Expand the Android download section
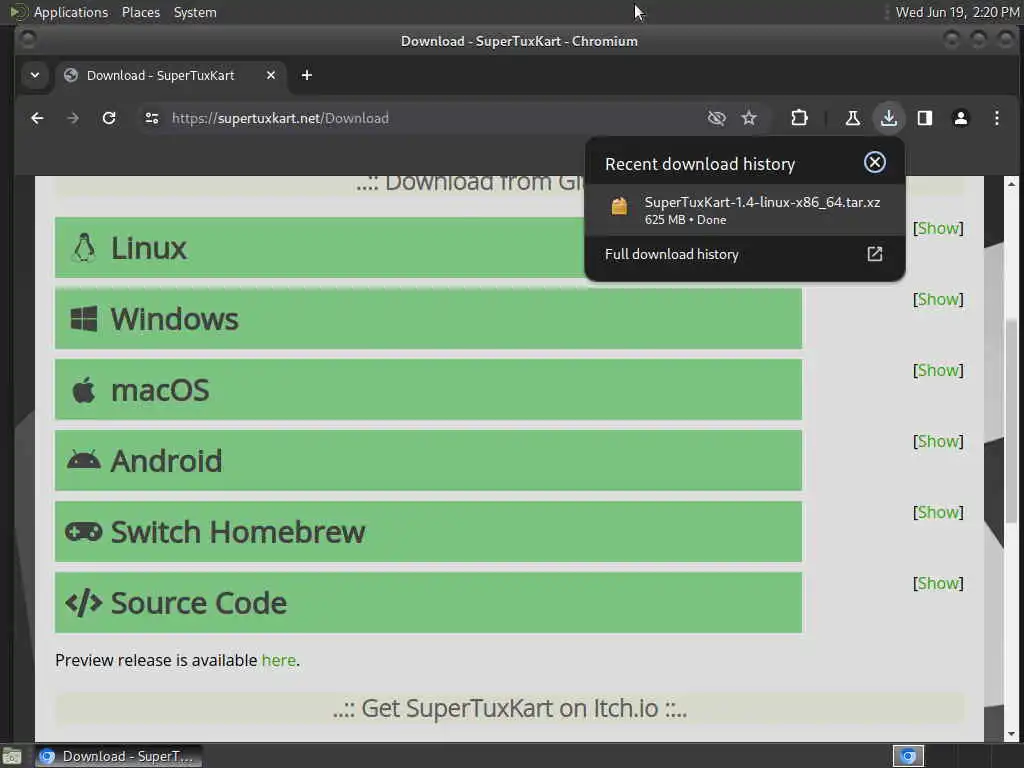 428,460
